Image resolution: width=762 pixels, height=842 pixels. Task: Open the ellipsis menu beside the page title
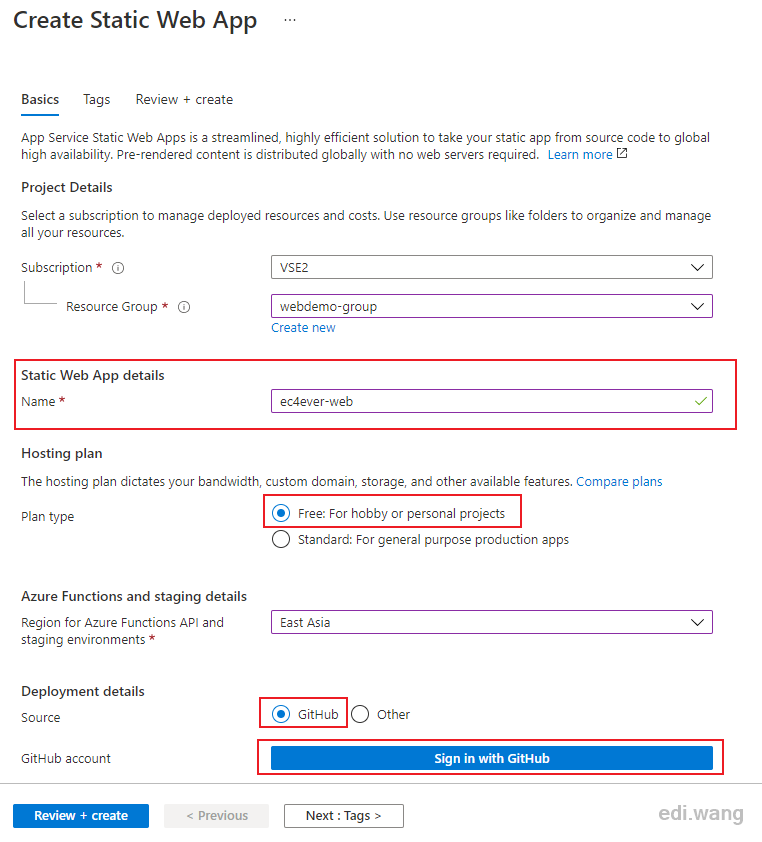point(290,20)
